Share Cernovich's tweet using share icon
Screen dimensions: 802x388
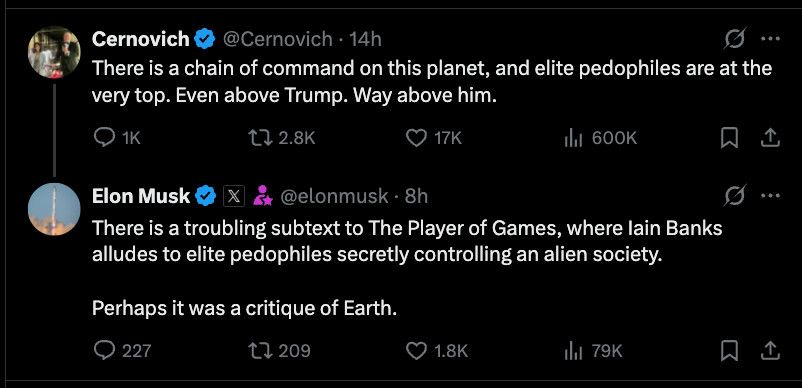point(770,138)
